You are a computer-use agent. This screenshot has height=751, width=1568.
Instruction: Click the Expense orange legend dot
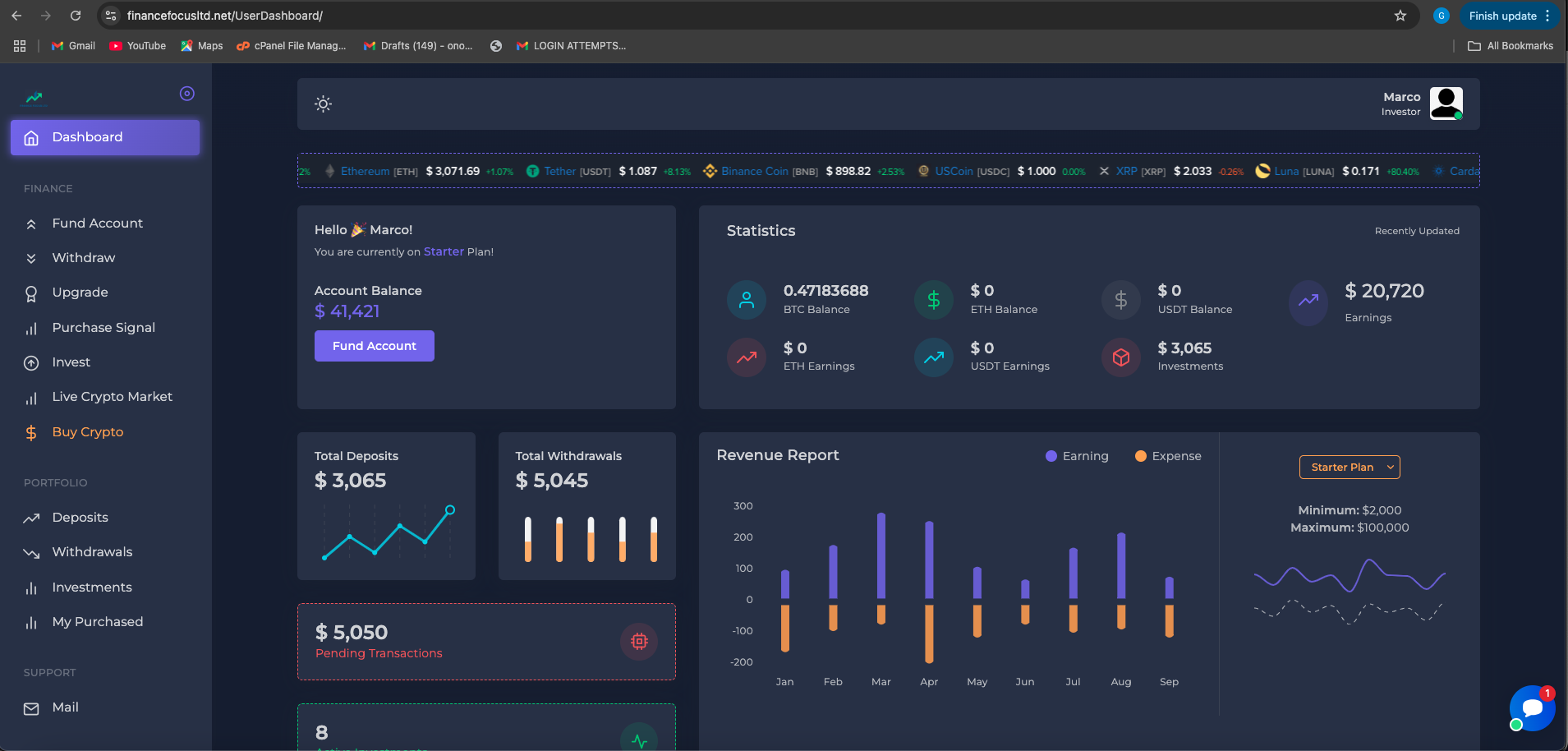pyautogui.click(x=1140, y=456)
